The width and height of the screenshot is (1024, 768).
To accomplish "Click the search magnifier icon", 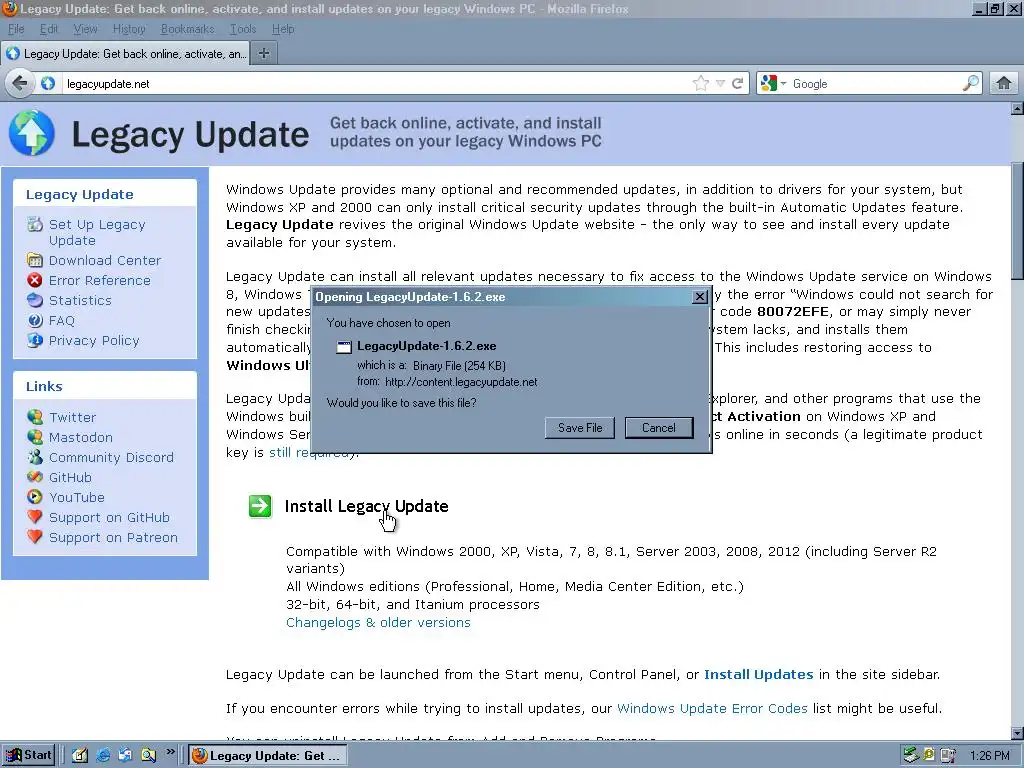I will 971,84.
